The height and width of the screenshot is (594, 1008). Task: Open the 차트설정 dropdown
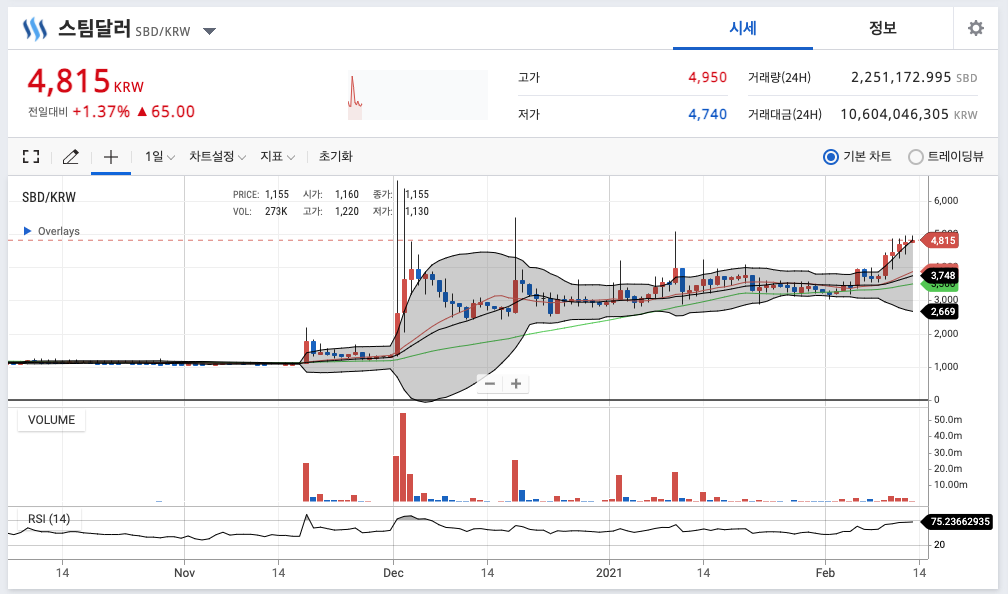pyautogui.click(x=217, y=156)
